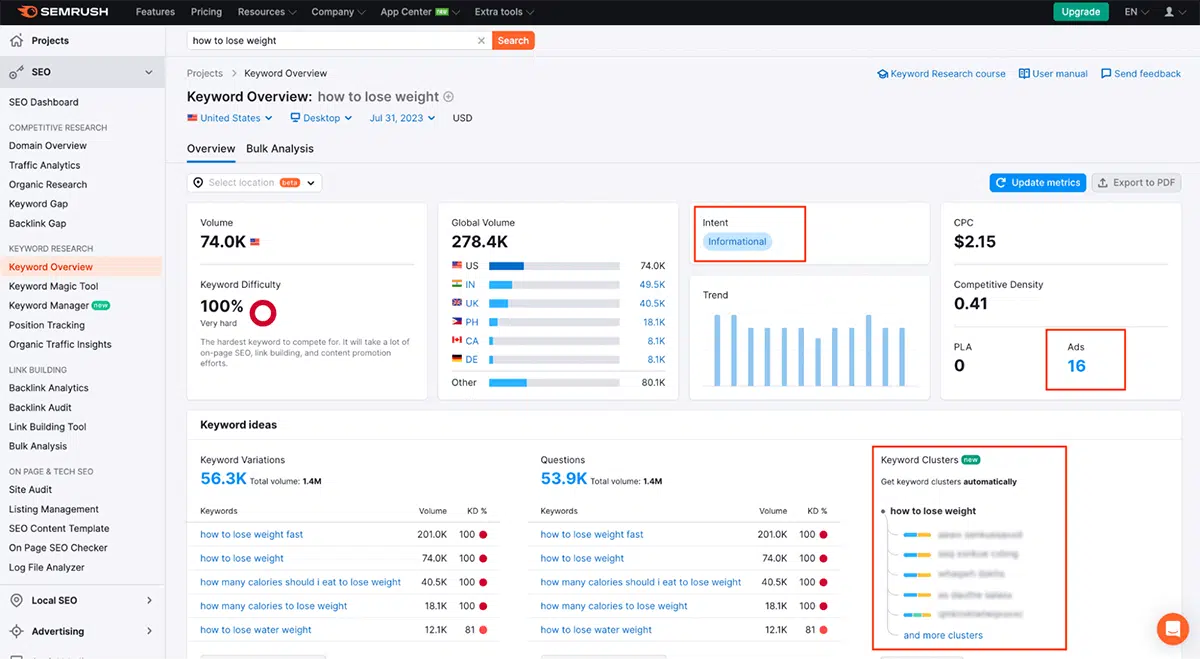The image size is (1200, 659).
Task: Open the App Center menu
Action: tap(420, 12)
